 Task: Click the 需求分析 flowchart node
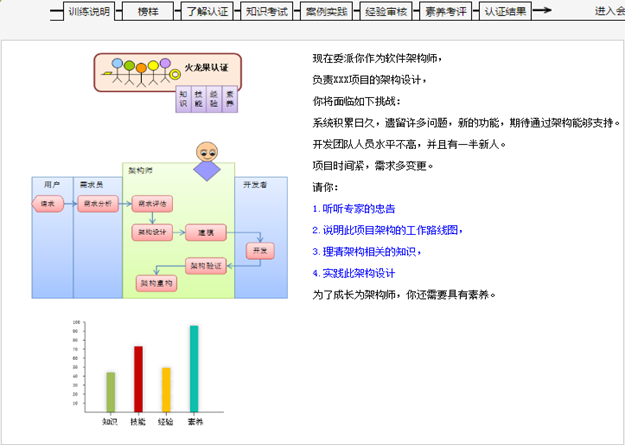pos(98,204)
